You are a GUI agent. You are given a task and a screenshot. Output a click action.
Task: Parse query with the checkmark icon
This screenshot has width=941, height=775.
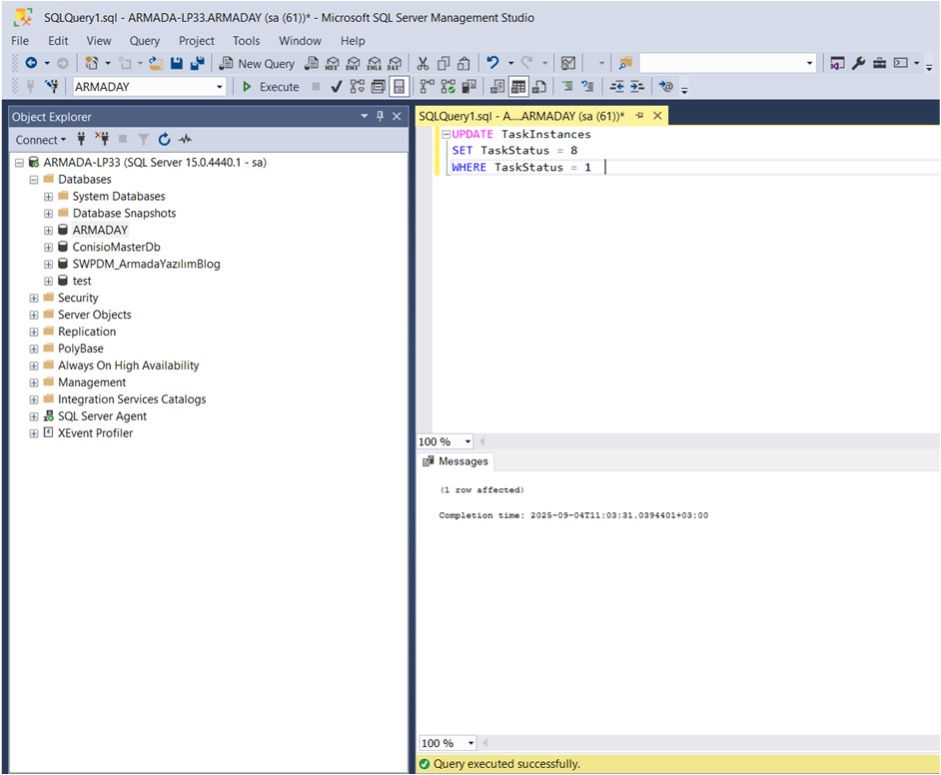point(336,87)
